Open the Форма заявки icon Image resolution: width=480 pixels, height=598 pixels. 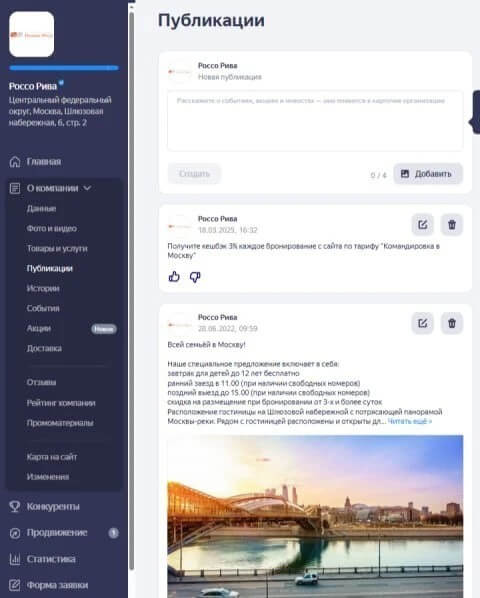point(15,585)
